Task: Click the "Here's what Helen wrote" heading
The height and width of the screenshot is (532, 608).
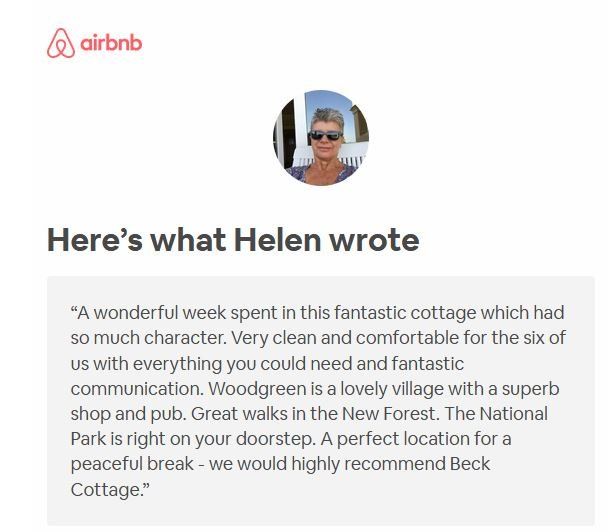Action: [x=233, y=240]
